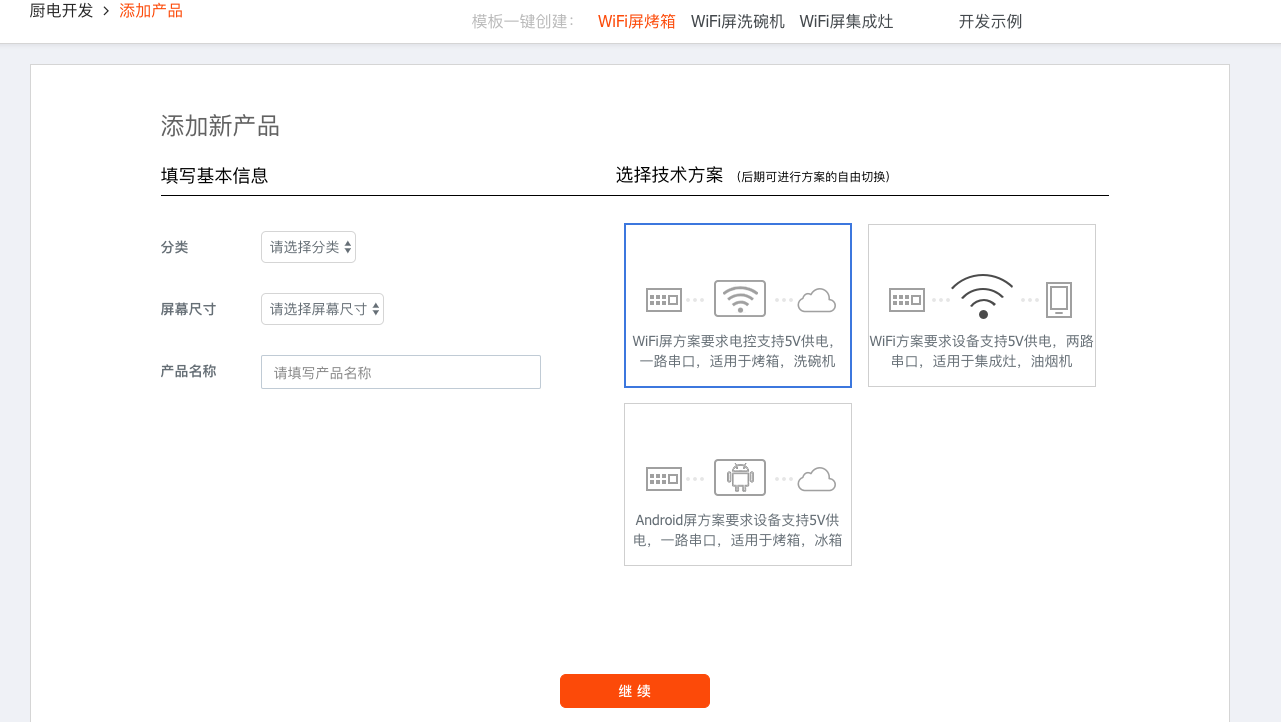
Task: Click the WiFi screen icon in first scheme card
Action: tap(739, 299)
